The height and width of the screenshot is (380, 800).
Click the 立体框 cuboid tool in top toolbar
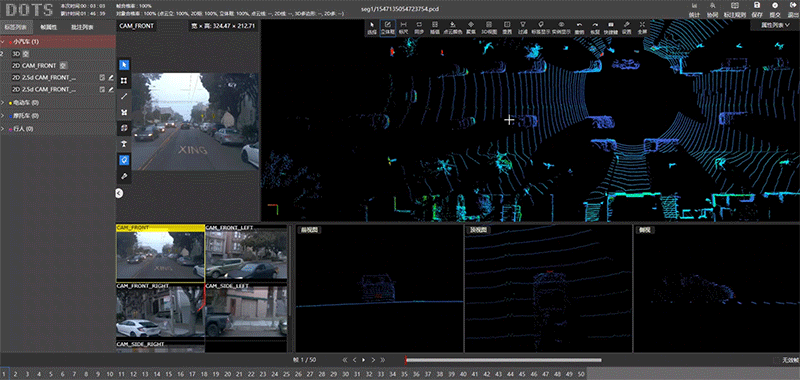coord(388,28)
